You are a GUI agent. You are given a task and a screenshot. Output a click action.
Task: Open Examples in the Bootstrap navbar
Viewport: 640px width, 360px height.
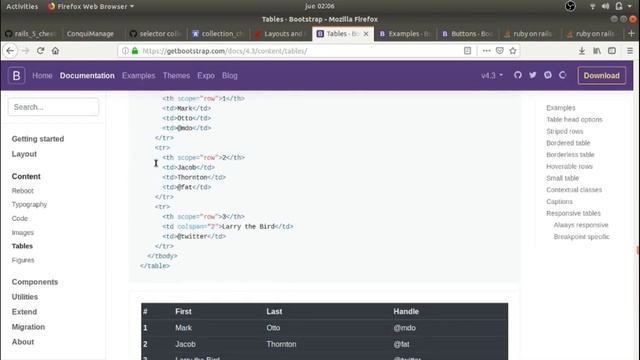pos(138,76)
